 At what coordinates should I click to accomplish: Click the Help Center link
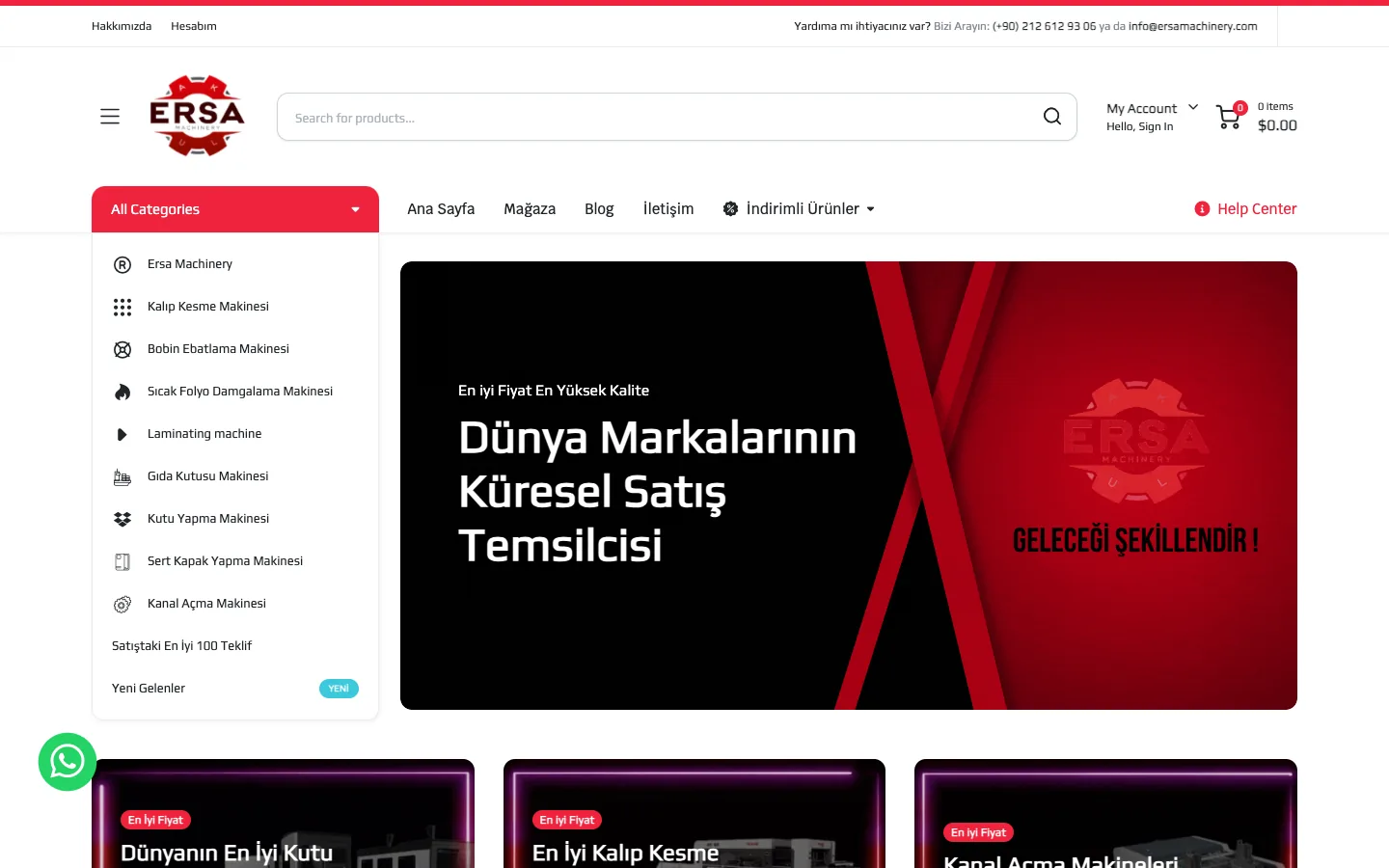coord(1257,209)
